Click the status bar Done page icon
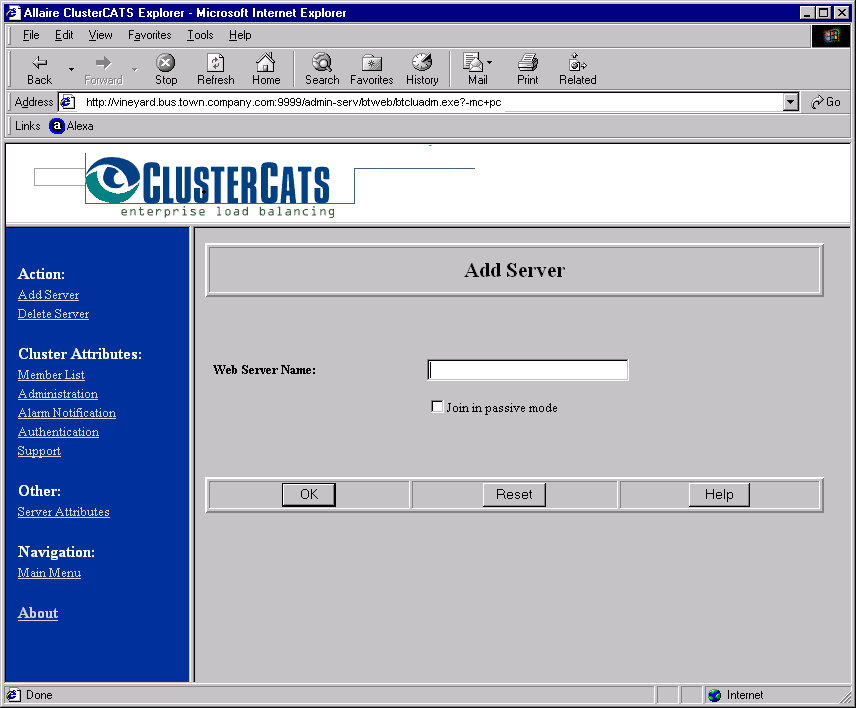856x708 pixels. coord(13,695)
